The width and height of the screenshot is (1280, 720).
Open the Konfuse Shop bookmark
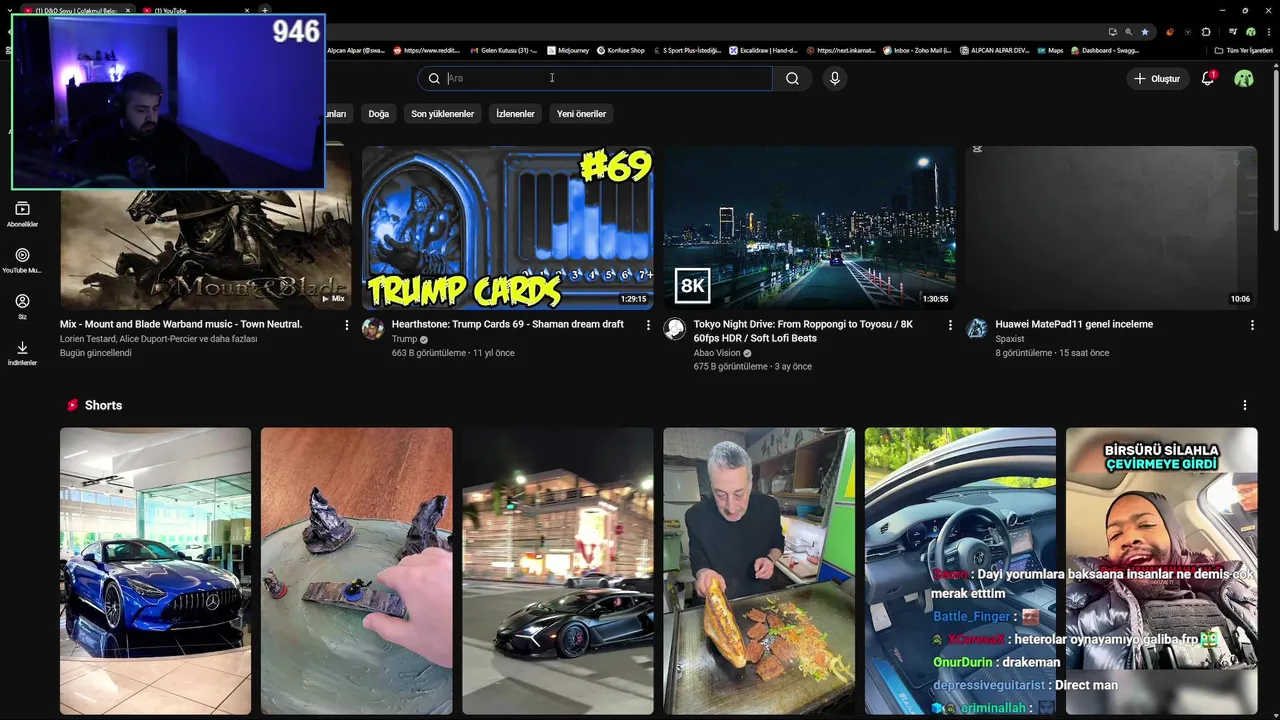click(621, 50)
